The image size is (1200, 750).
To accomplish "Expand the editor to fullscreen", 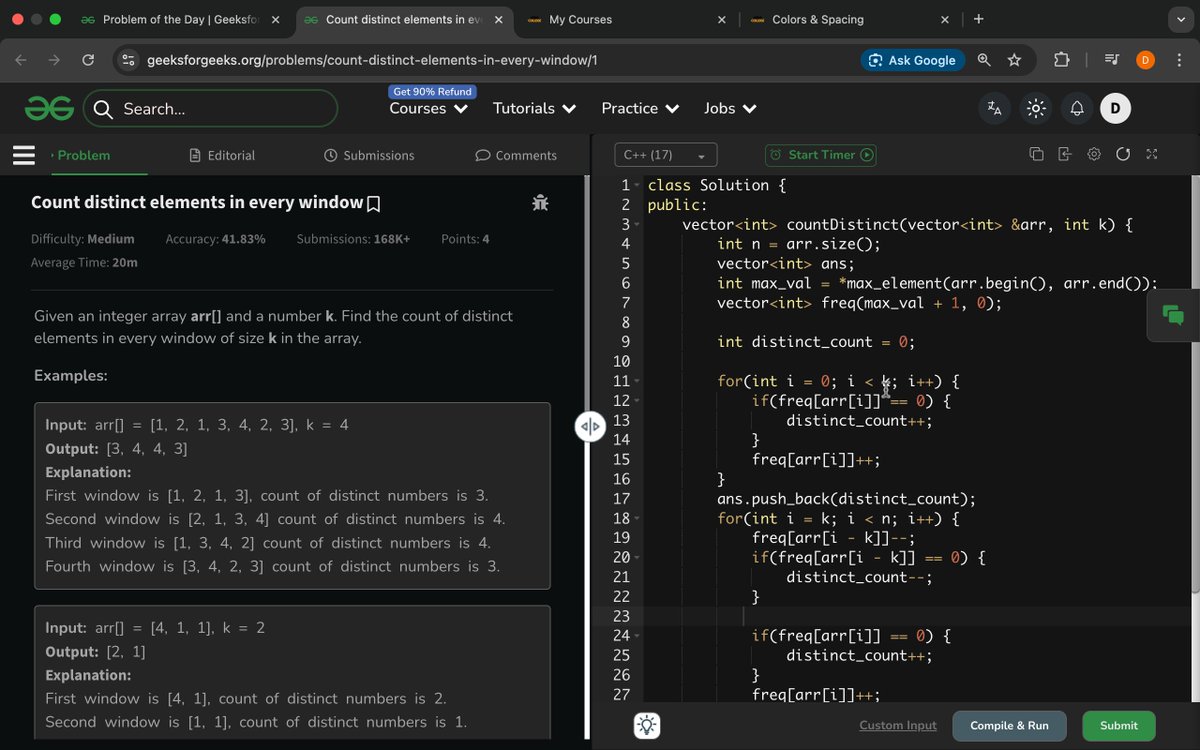I will pos(1152,155).
